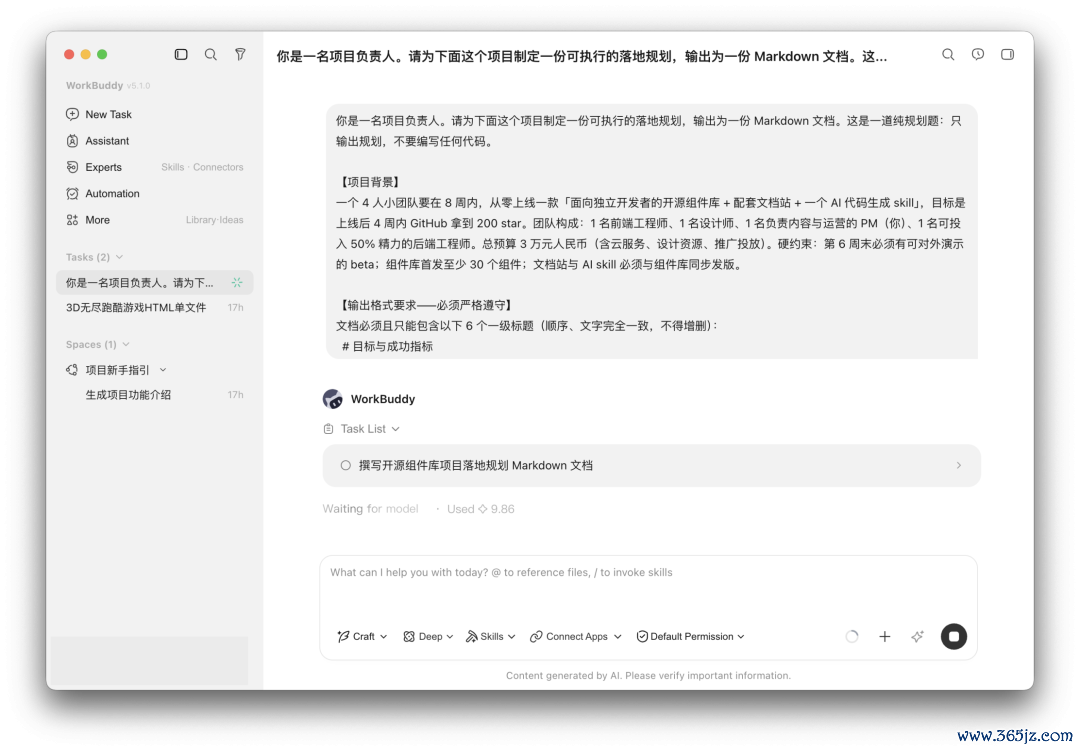Open the Skills dropdown
Image resolution: width=1080 pixels, height=751 pixels.
point(490,637)
